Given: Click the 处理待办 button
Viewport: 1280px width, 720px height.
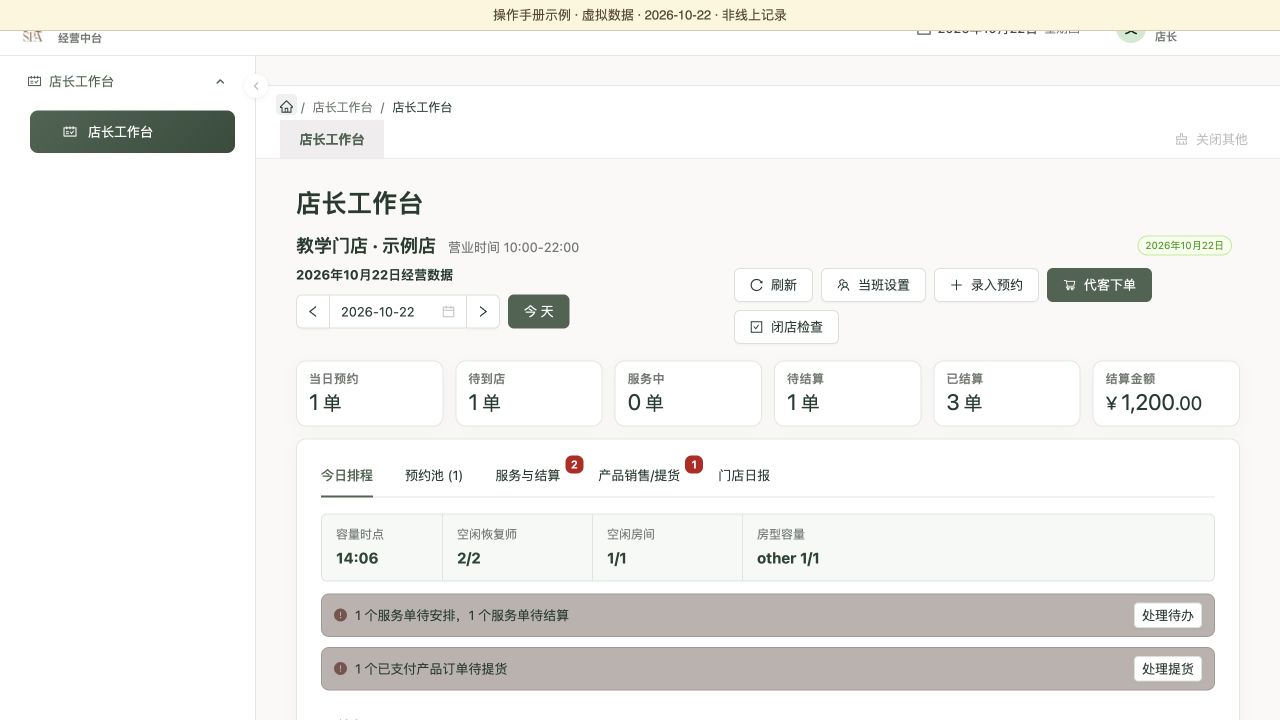Looking at the screenshot, I should click(1168, 615).
